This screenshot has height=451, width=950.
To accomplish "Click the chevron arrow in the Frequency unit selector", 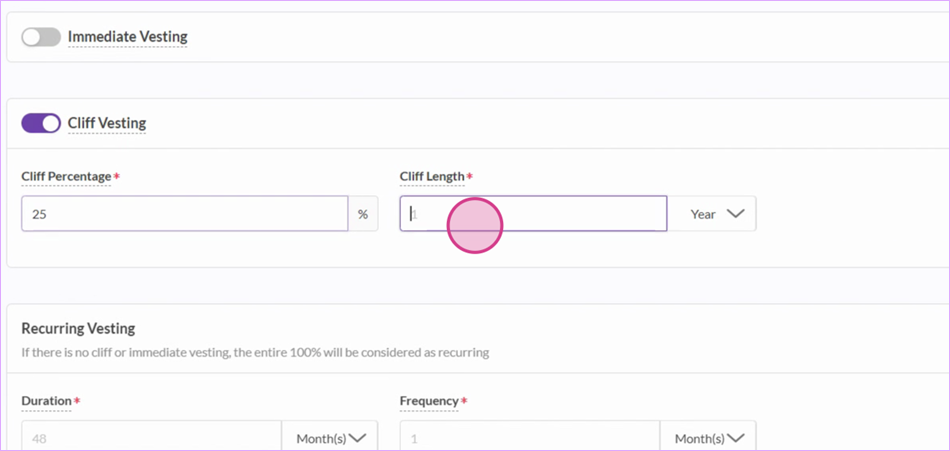I will click(736, 438).
